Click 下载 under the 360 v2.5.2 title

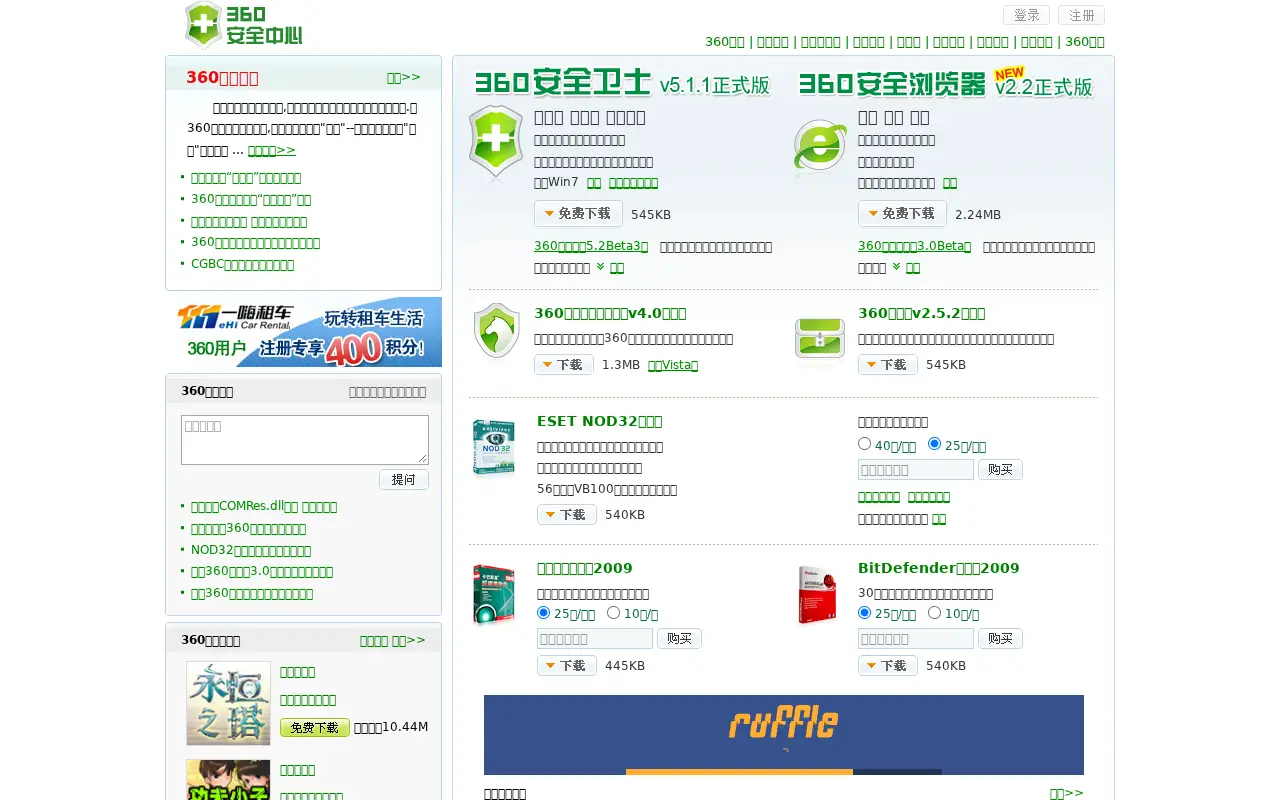(888, 365)
